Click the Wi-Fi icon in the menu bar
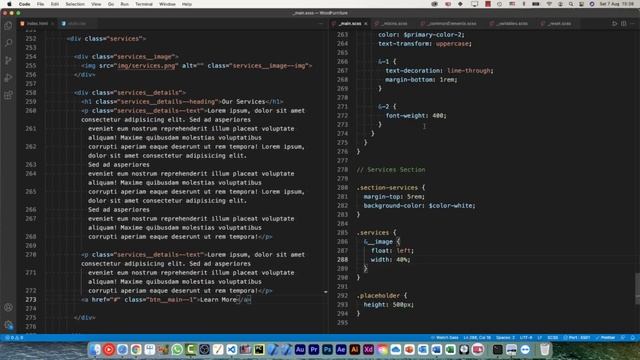The height and width of the screenshot is (360, 640). coord(549,4)
